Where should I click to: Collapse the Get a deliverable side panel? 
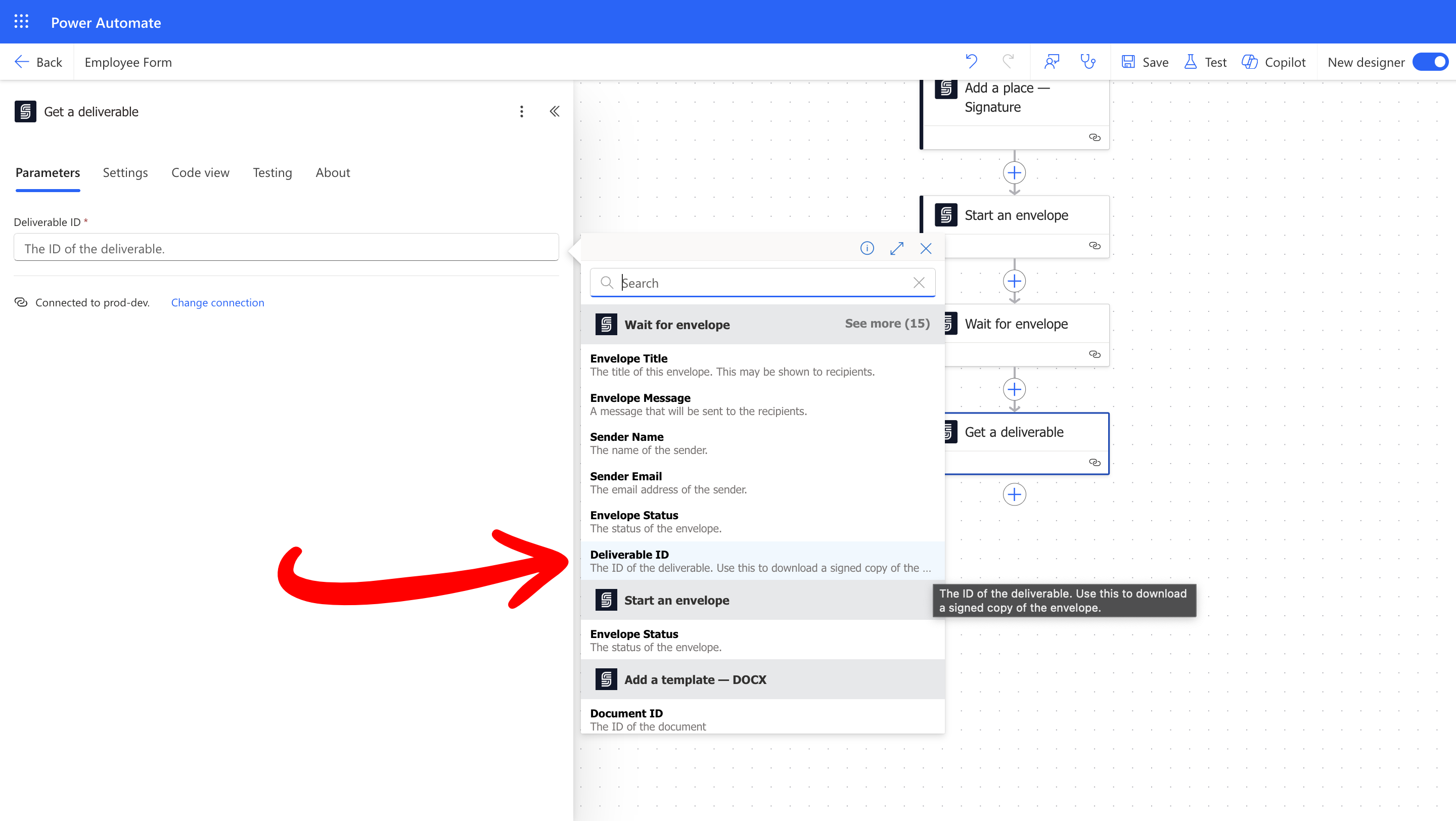555,111
